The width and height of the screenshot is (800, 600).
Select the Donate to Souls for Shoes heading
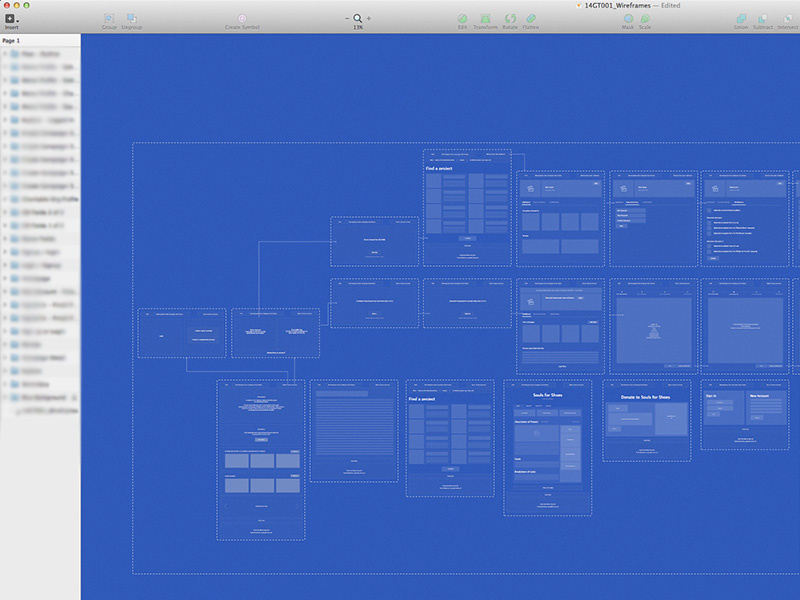pyautogui.click(x=645, y=397)
